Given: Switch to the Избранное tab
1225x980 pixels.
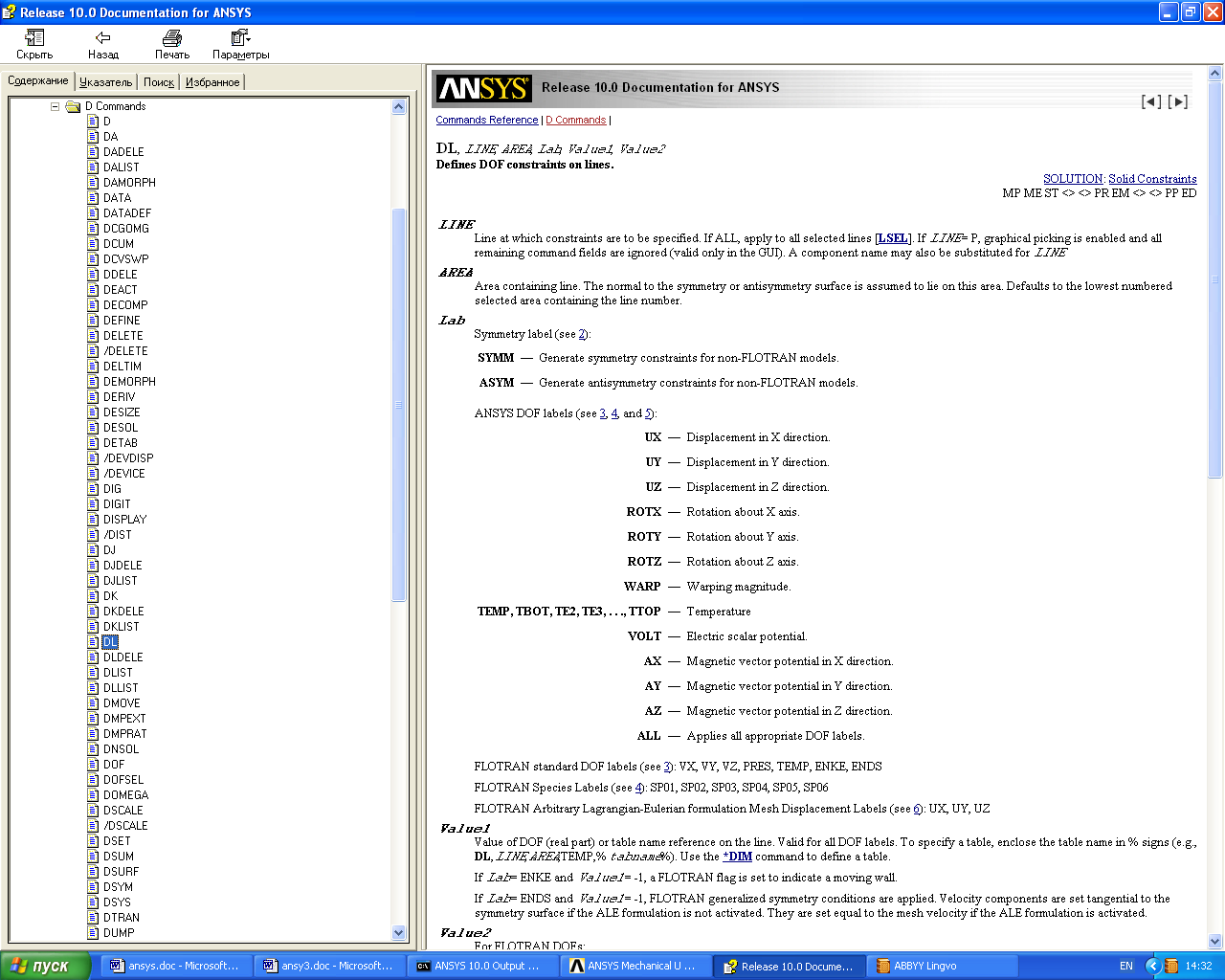Looking at the screenshot, I should tap(212, 82).
